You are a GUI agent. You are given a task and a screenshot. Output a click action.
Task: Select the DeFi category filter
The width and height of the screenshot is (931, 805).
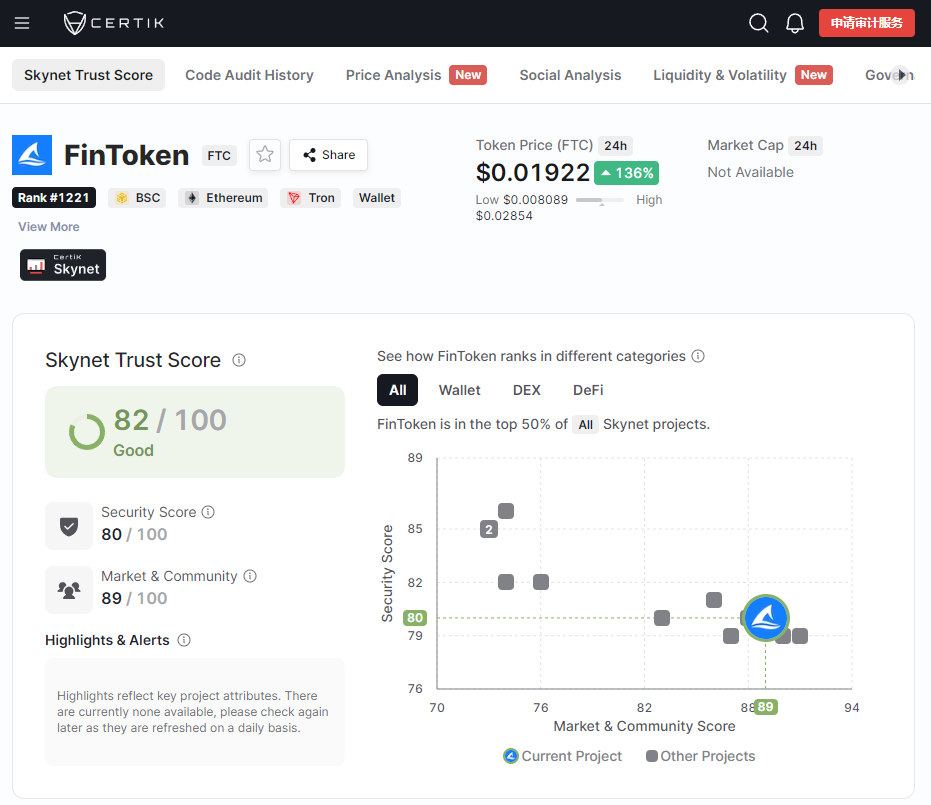[x=588, y=390]
